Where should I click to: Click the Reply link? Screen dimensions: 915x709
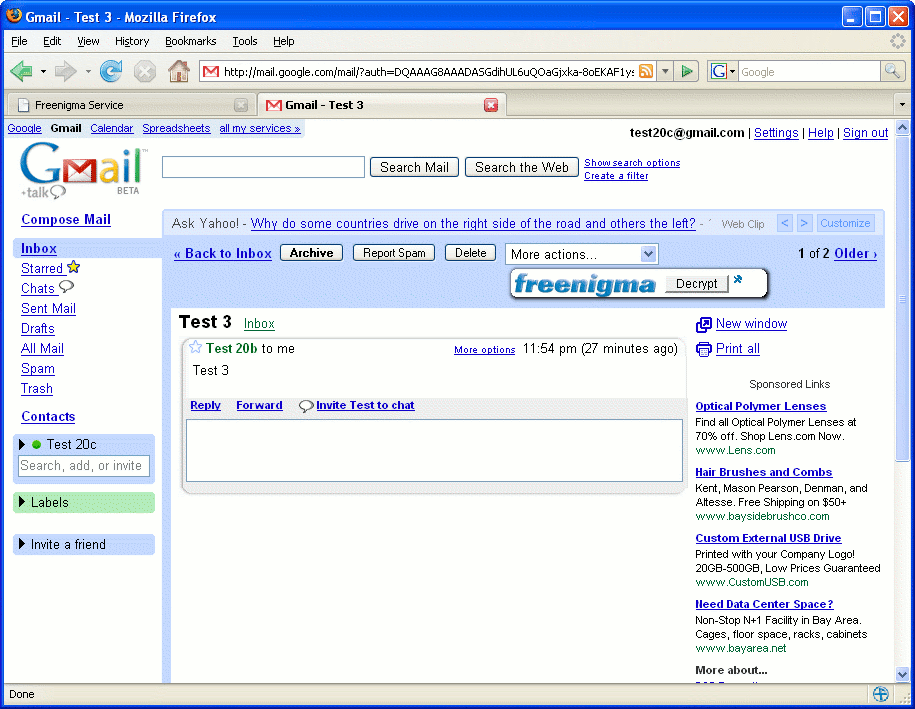(x=205, y=405)
